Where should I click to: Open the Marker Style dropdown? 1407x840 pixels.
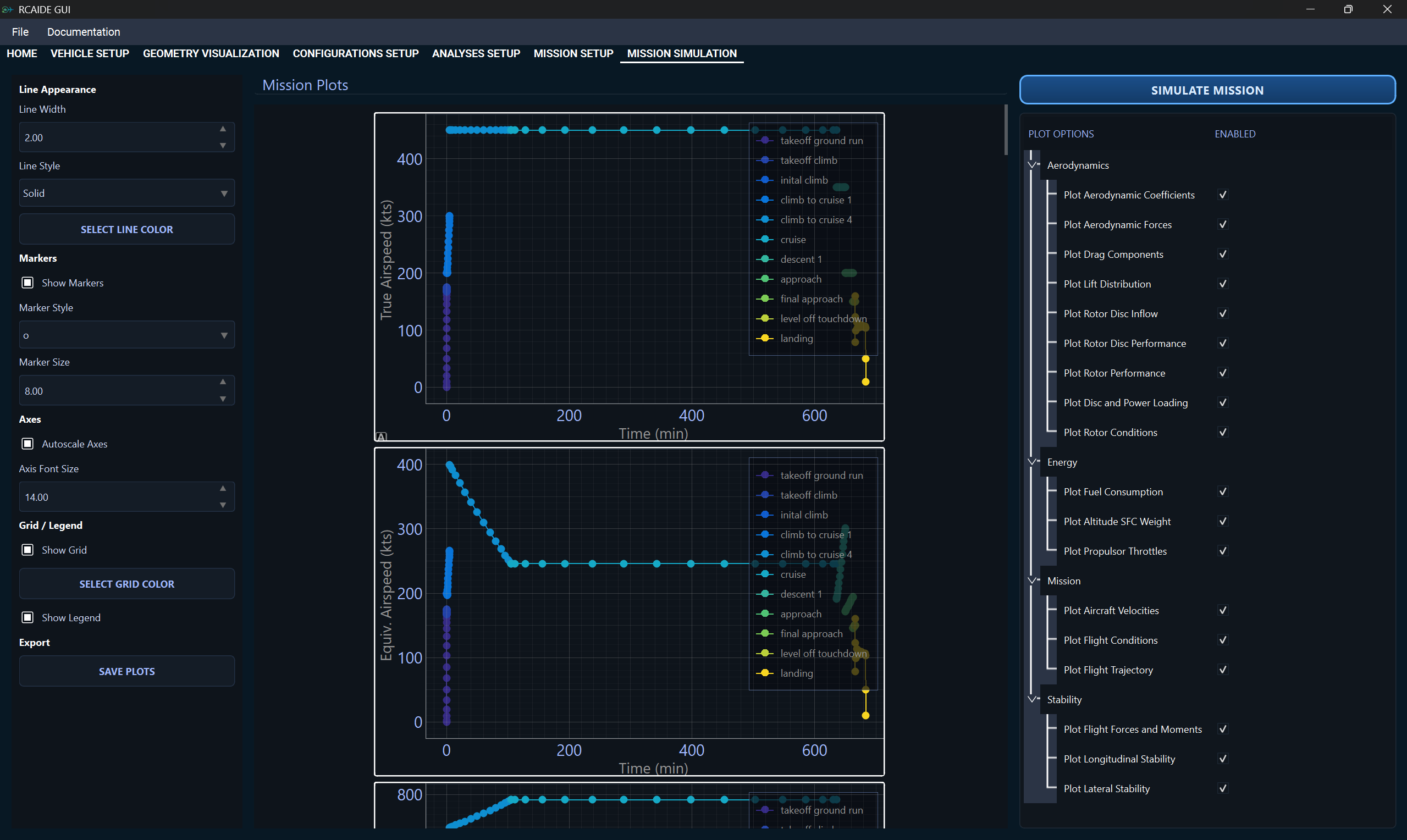click(127, 335)
